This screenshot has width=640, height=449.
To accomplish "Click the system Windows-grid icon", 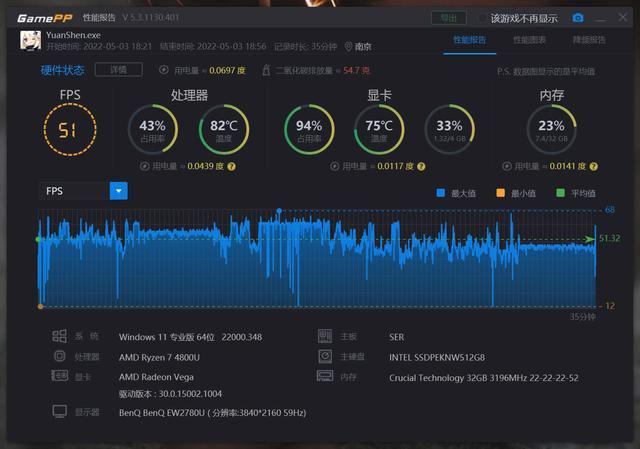I will pyautogui.click(x=59, y=336).
